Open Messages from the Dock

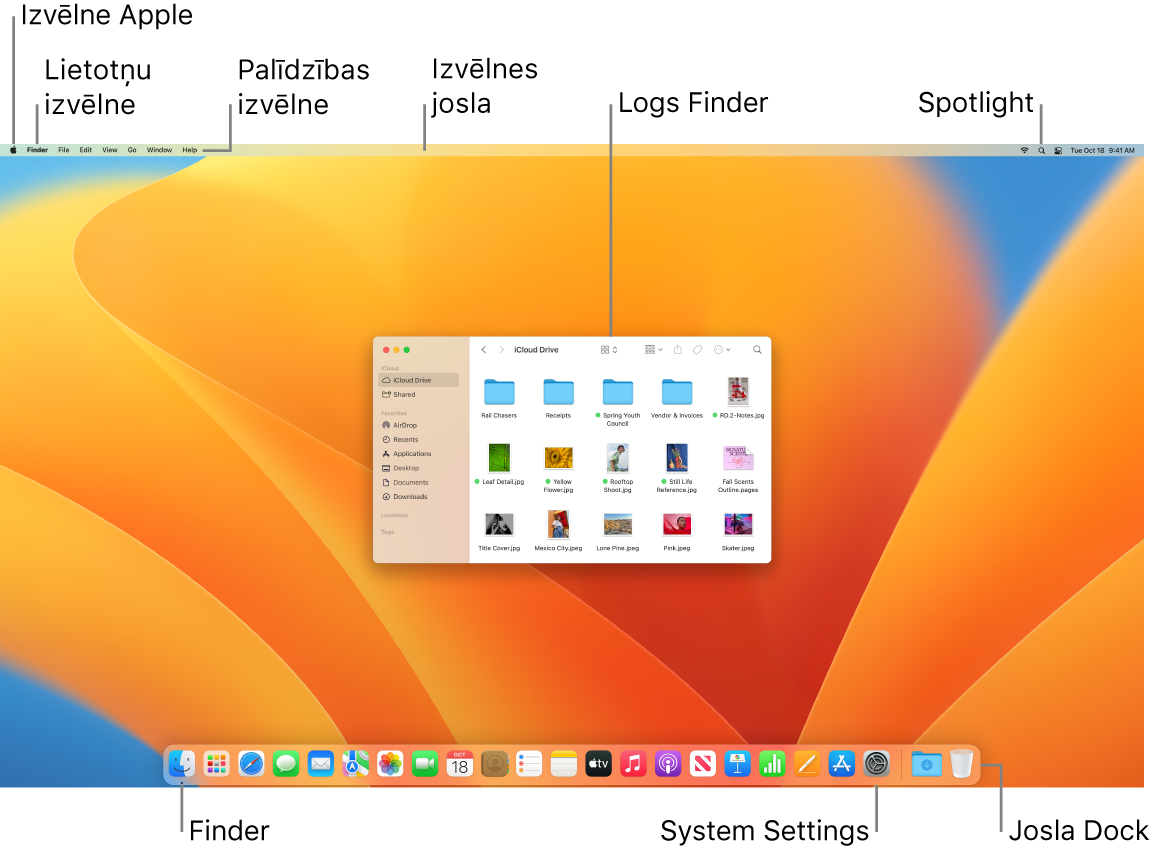pos(286,764)
